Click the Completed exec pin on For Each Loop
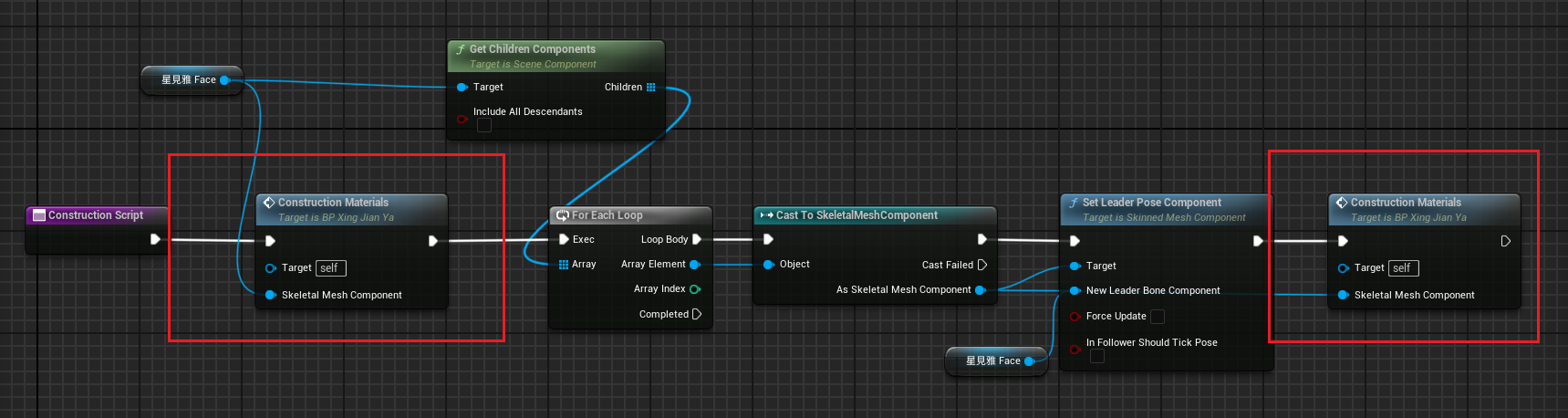This screenshot has width=1568, height=418. pyautogui.click(x=697, y=314)
